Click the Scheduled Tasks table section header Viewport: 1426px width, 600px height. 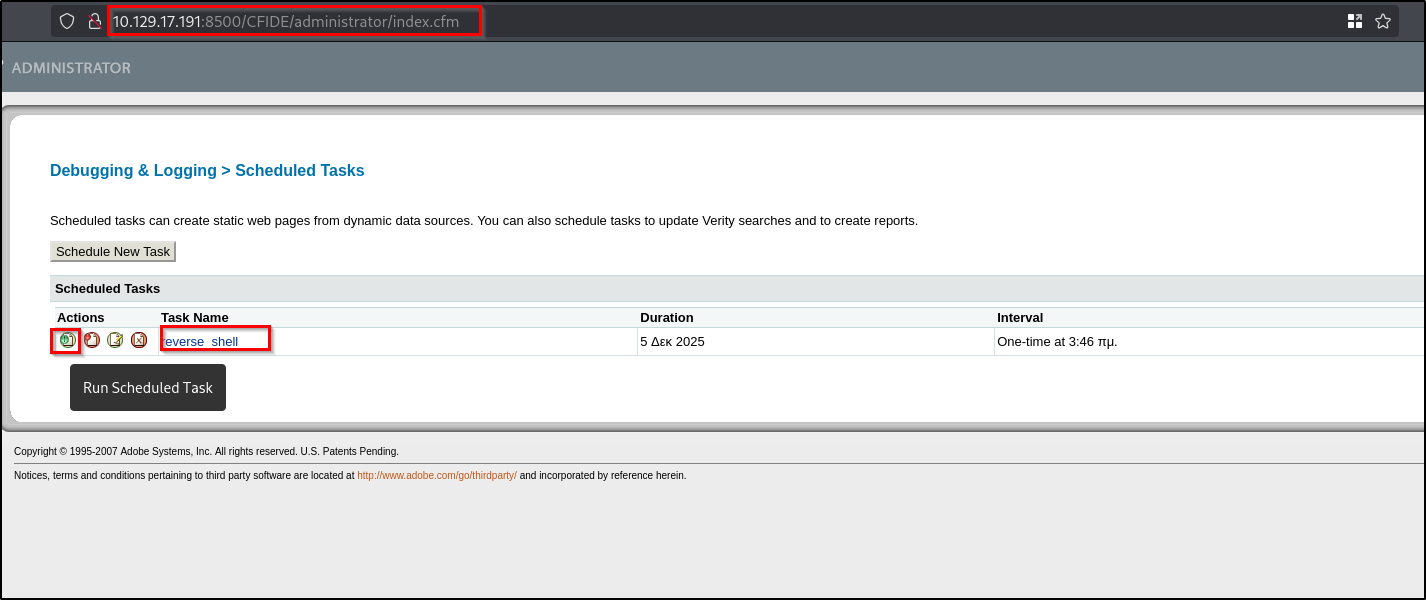click(x=107, y=289)
